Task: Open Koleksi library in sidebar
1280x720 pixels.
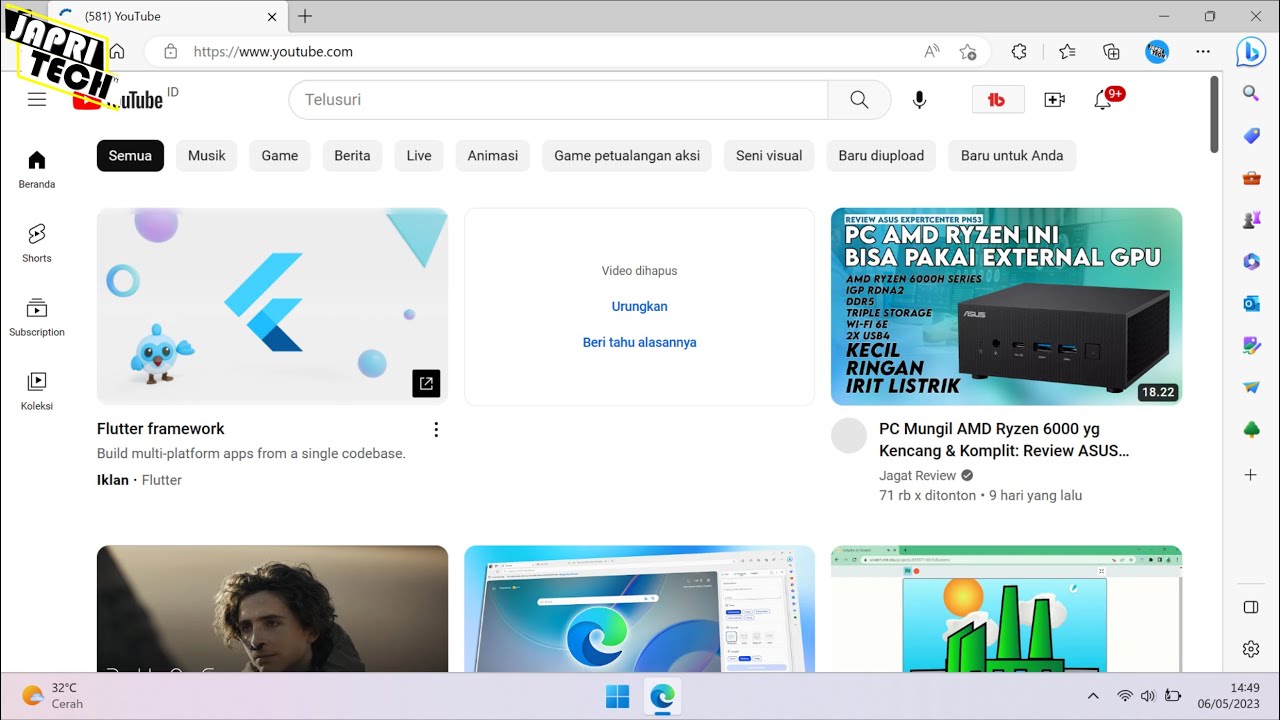Action: pyautogui.click(x=37, y=391)
